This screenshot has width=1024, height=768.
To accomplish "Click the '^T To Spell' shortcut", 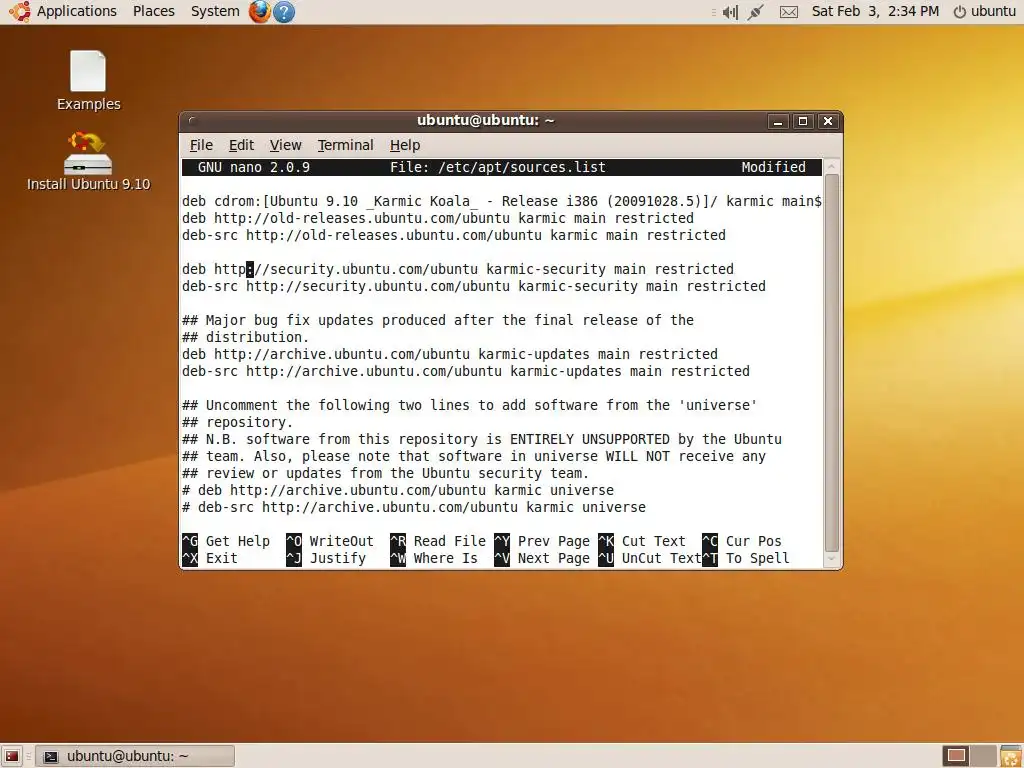I will tap(746, 558).
